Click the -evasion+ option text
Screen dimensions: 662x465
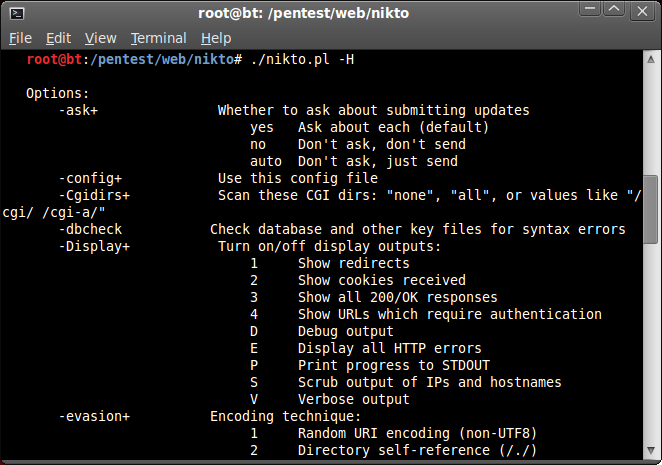(93, 416)
